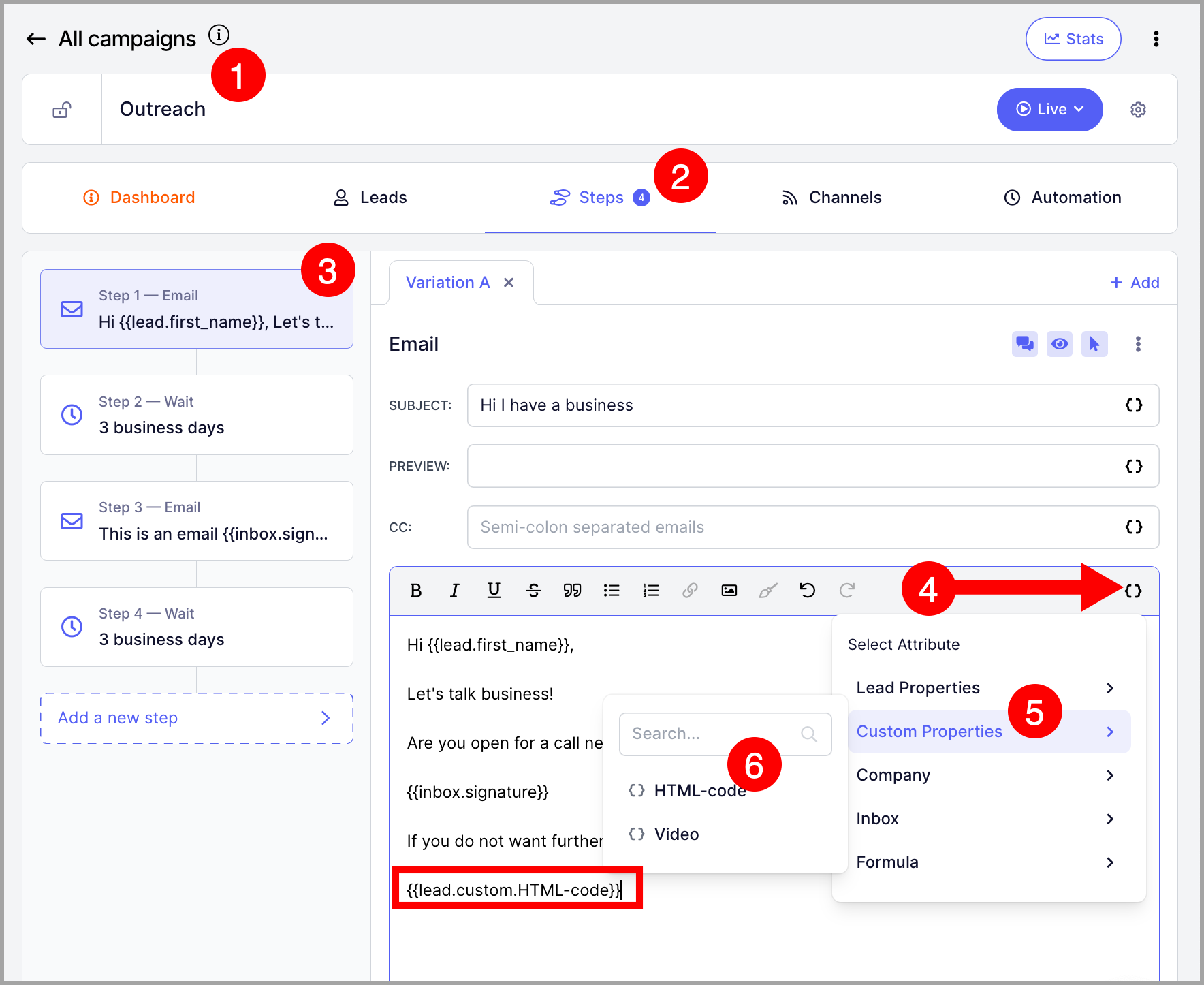
Task: Toggle the cursor click-tracking icon
Action: [x=1094, y=344]
